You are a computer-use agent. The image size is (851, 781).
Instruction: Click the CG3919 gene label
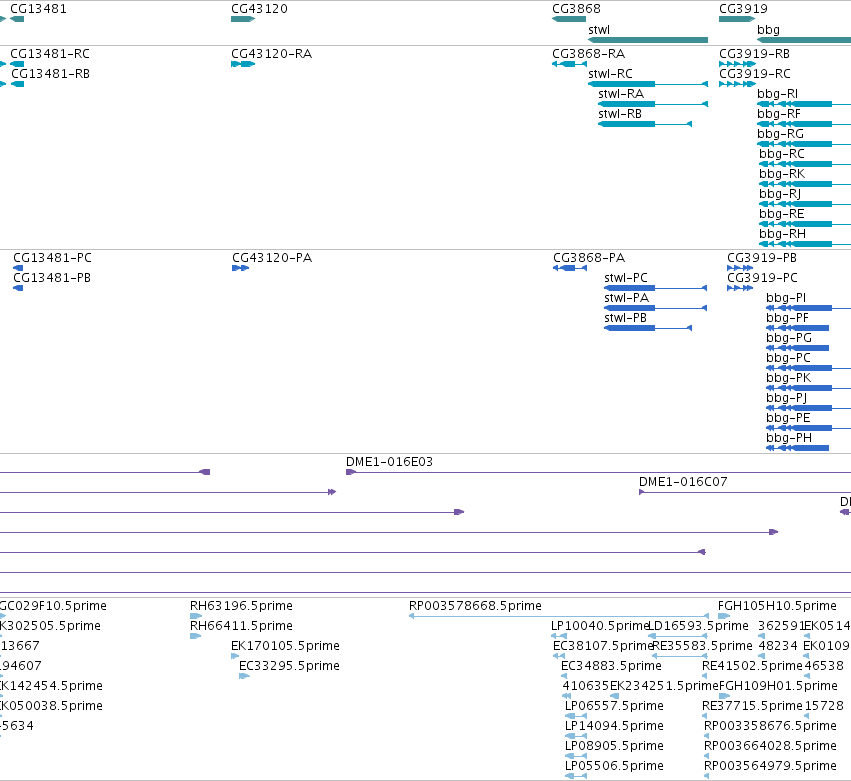tap(744, 9)
